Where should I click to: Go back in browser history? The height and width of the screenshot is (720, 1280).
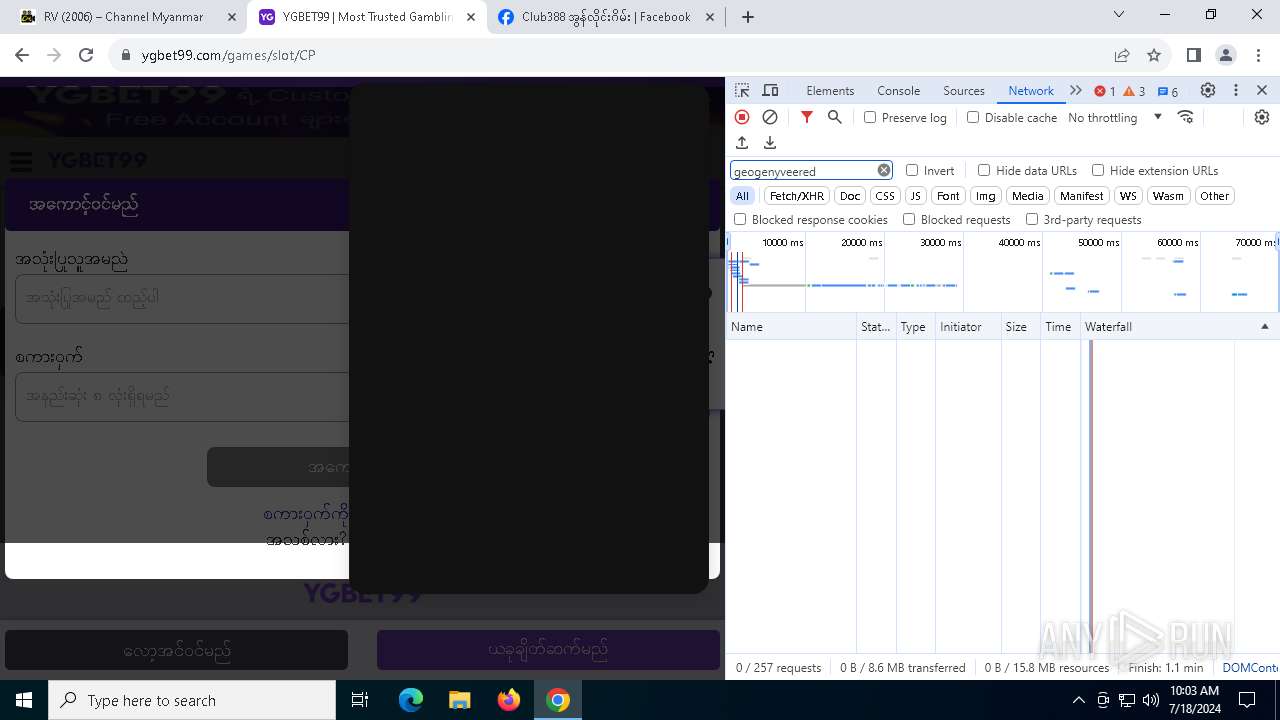(22, 55)
